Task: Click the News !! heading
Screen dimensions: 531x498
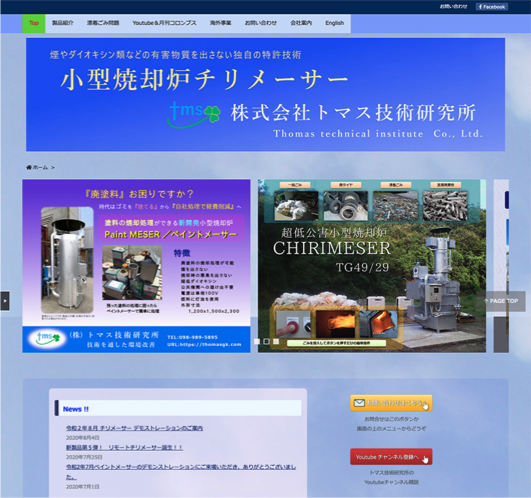Action: tap(76, 409)
